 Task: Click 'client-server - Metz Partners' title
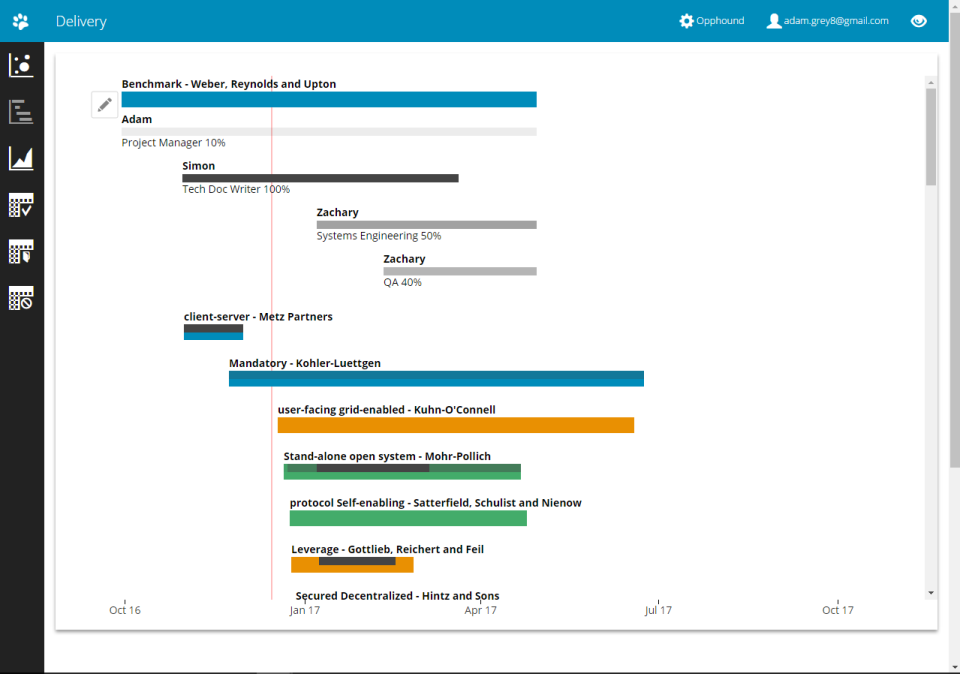pyautogui.click(x=258, y=316)
